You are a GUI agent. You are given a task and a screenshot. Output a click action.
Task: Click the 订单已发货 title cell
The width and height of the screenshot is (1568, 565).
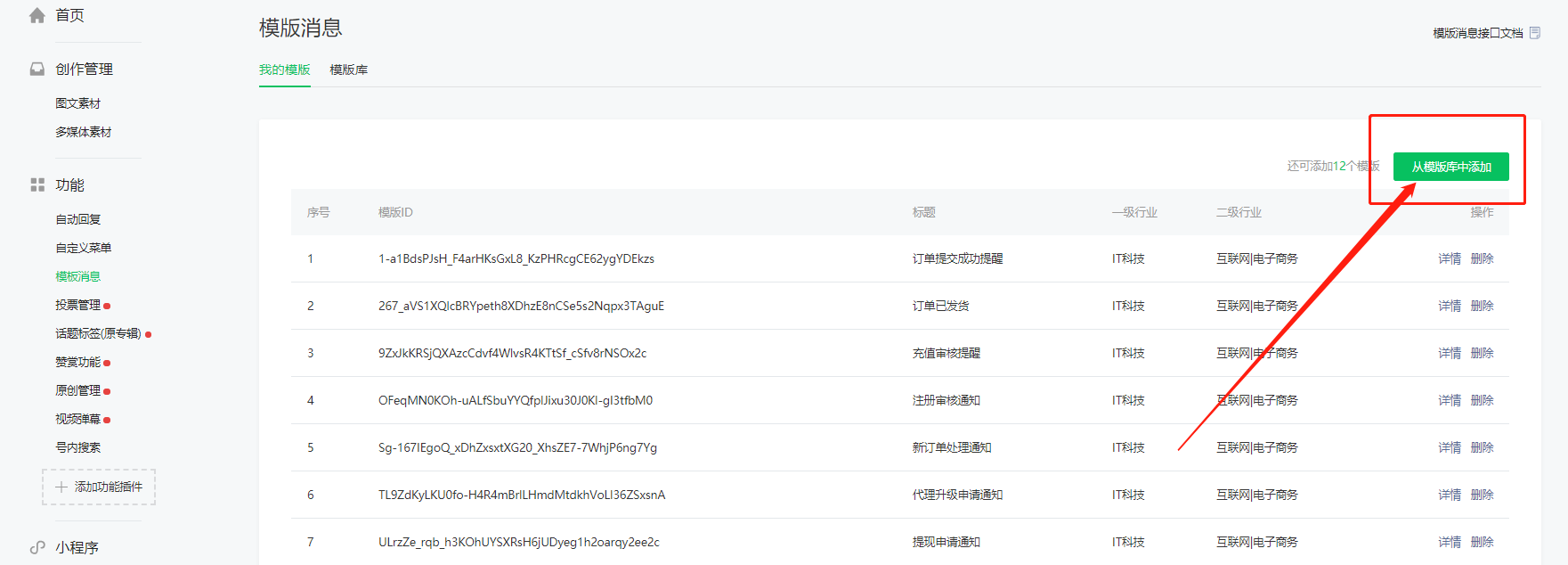[940, 306]
